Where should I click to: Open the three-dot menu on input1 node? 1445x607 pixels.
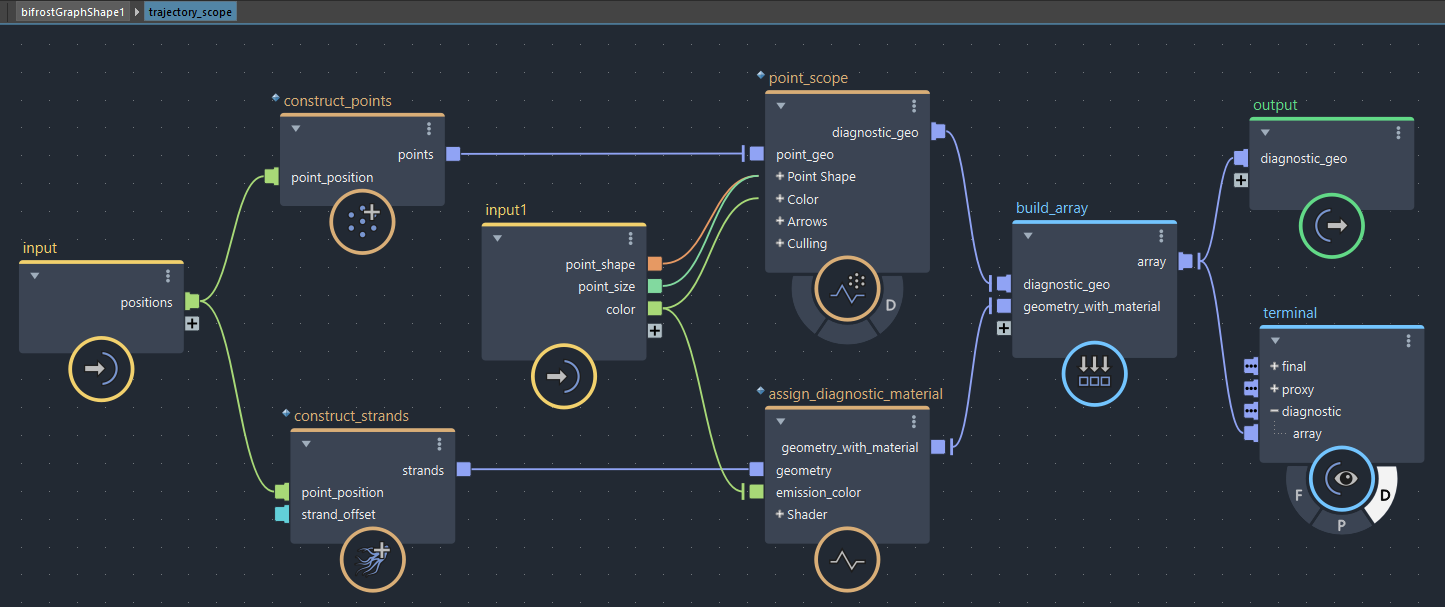(x=630, y=239)
